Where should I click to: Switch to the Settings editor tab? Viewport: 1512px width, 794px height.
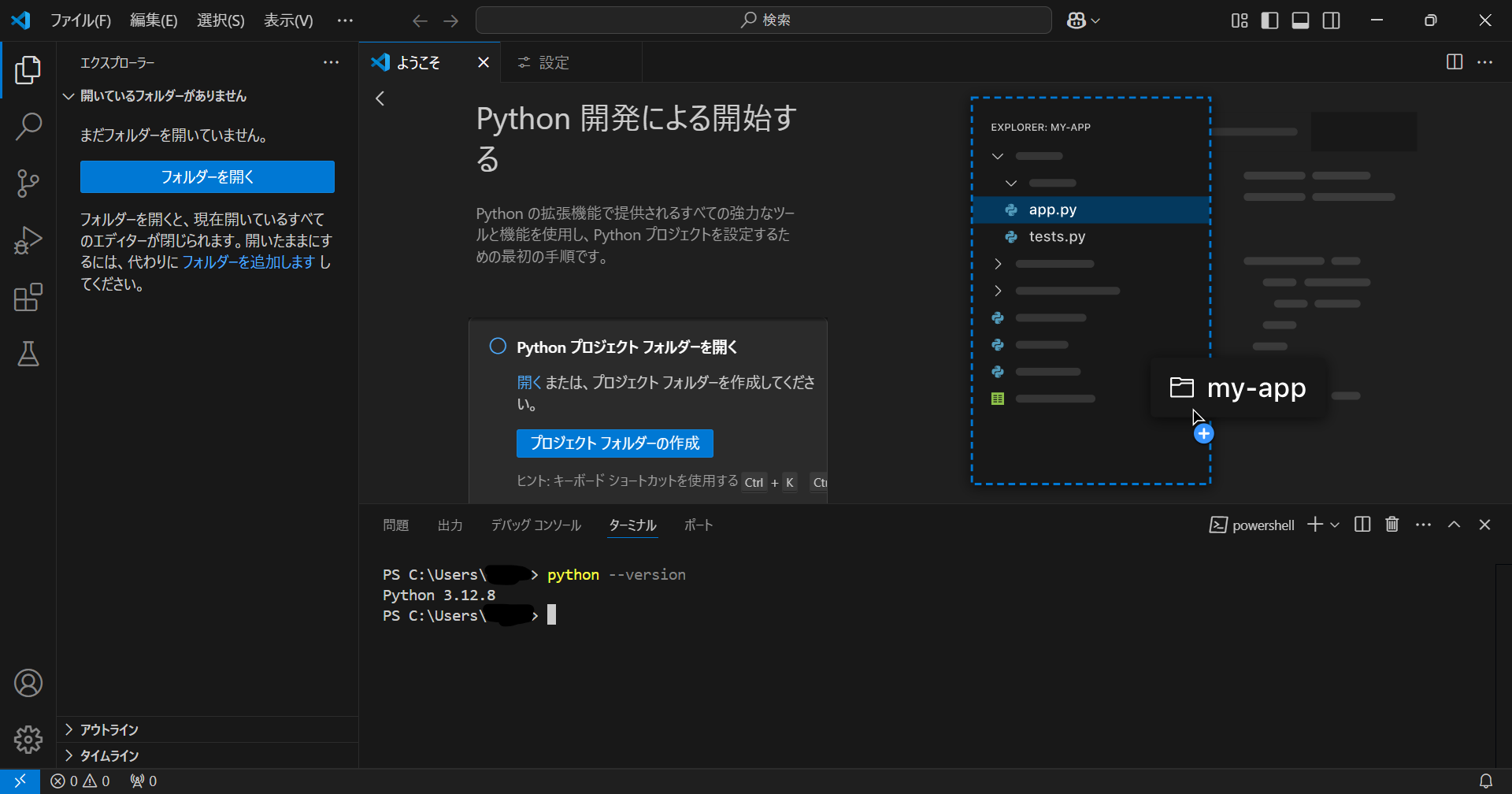(x=571, y=62)
